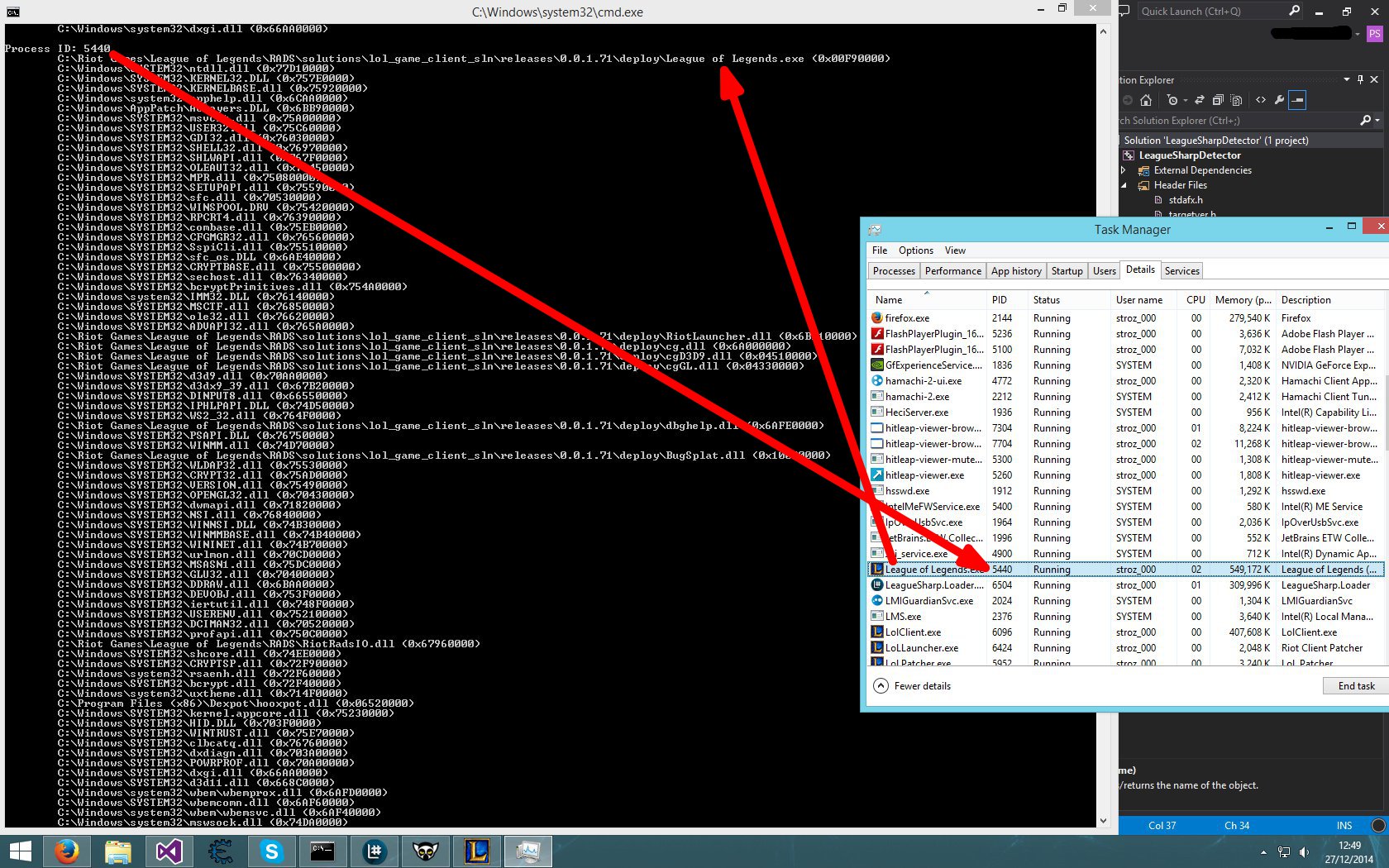Open Firefox from the taskbar

[x=66, y=851]
